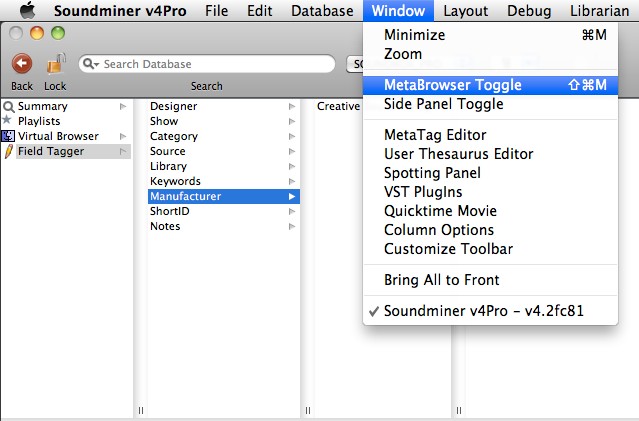This screenshot has width=639, height=421.
Task: Expand the Manufacturer column arrow
Action: point(292,197)
